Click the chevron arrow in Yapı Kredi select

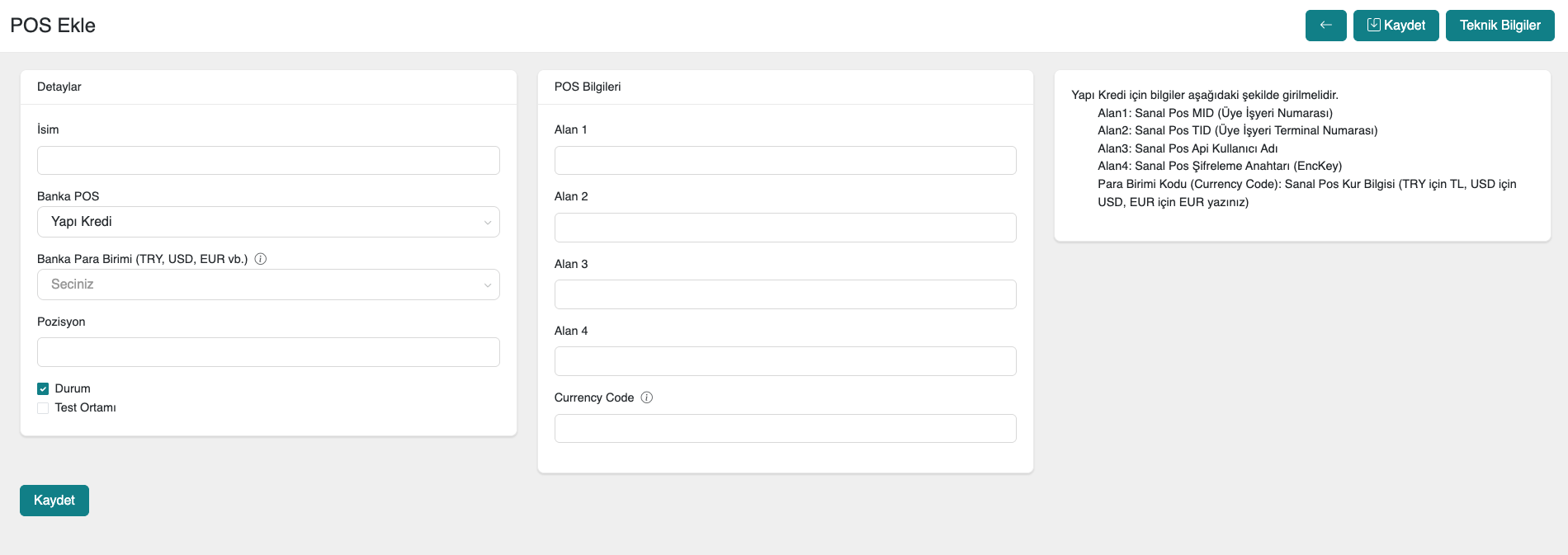pos(487,223)
